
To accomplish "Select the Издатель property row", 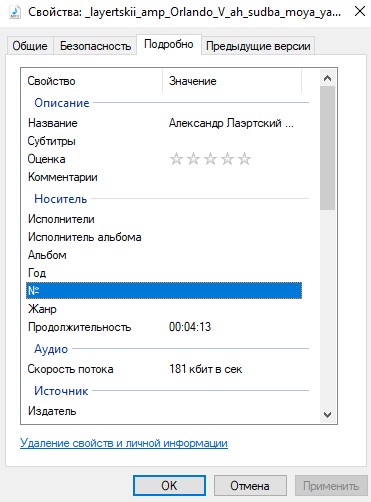I will pos(164,411).
